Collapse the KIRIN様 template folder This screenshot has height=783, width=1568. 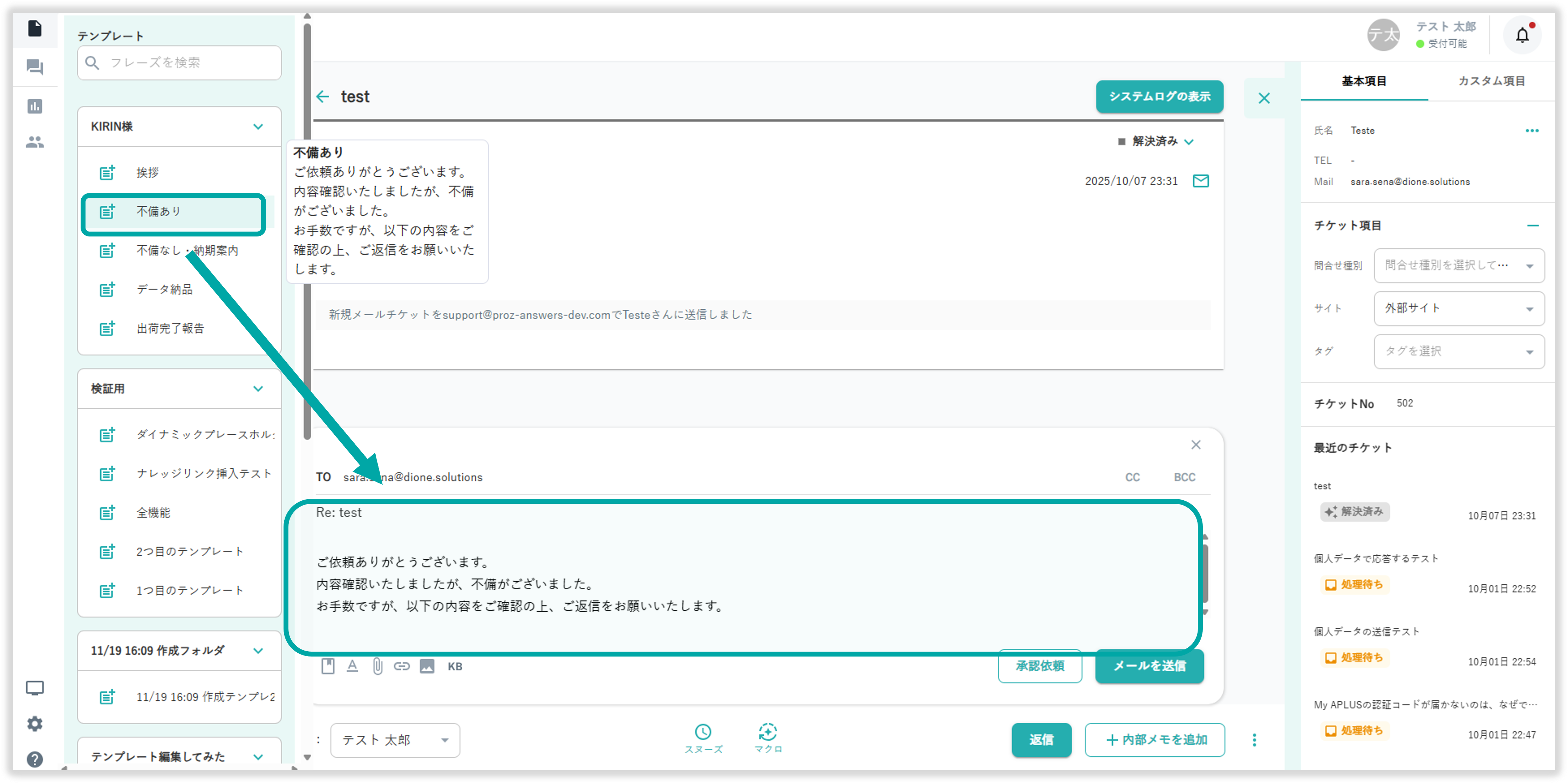point(258,126)
